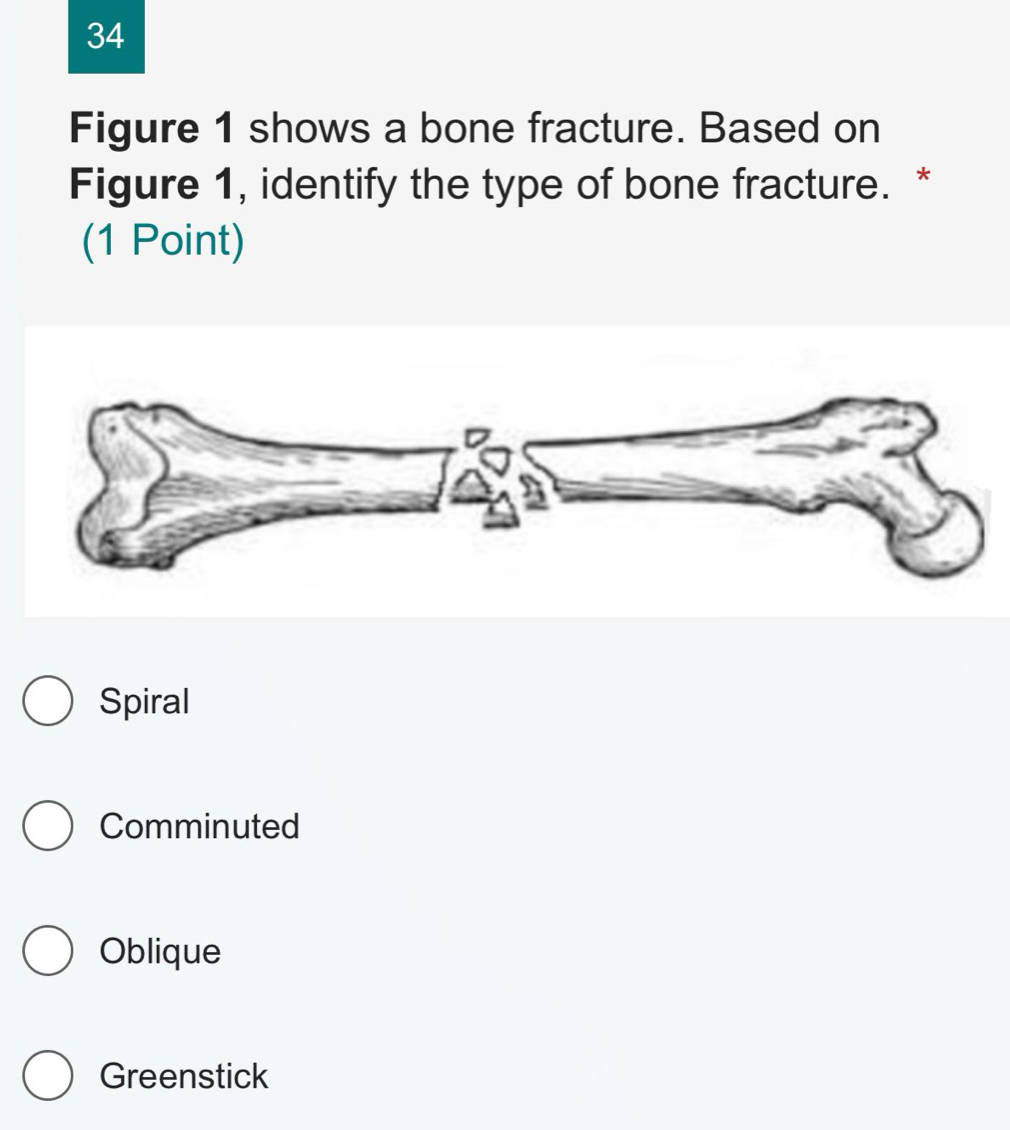Click the words "shows a bone fracture"

[x=565, y=129]
